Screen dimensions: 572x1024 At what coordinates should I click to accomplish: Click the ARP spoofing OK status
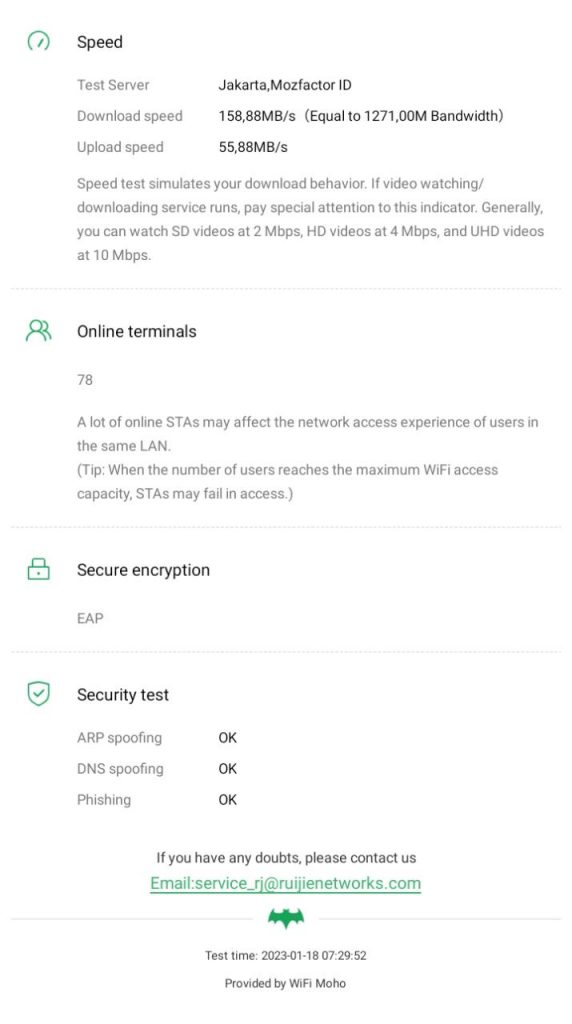point(227,737)
